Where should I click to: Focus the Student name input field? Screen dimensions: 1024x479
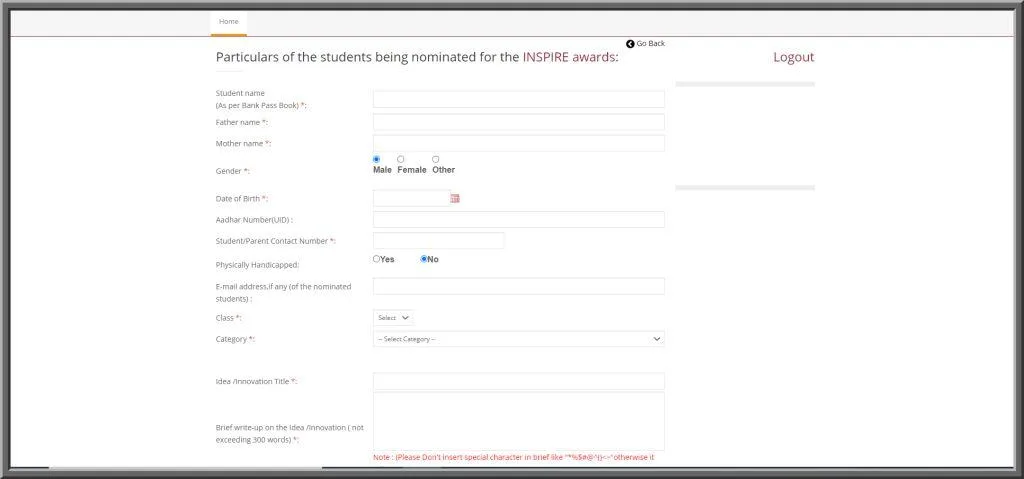[519, 99]
